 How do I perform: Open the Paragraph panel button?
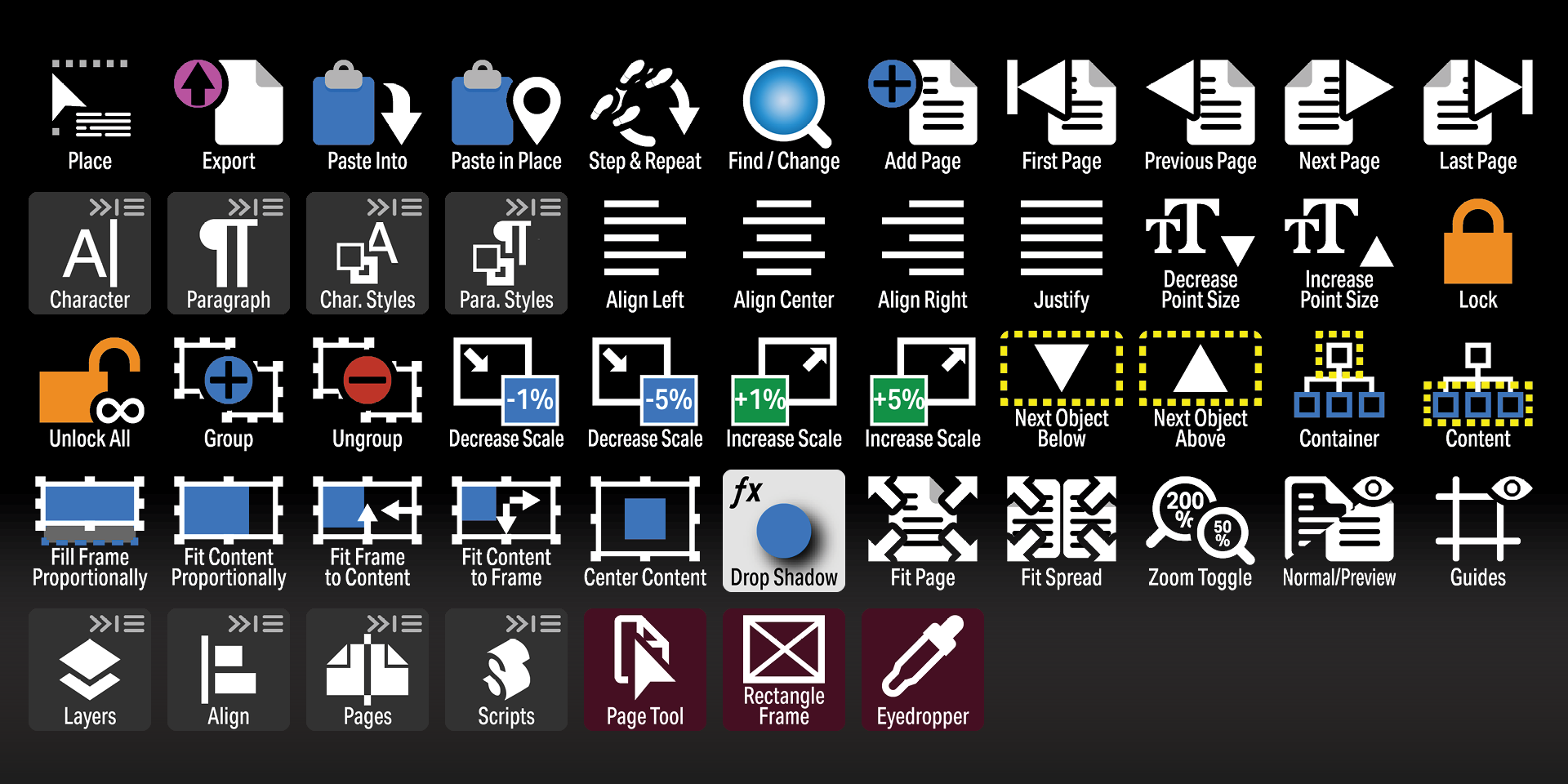(229, 253)
